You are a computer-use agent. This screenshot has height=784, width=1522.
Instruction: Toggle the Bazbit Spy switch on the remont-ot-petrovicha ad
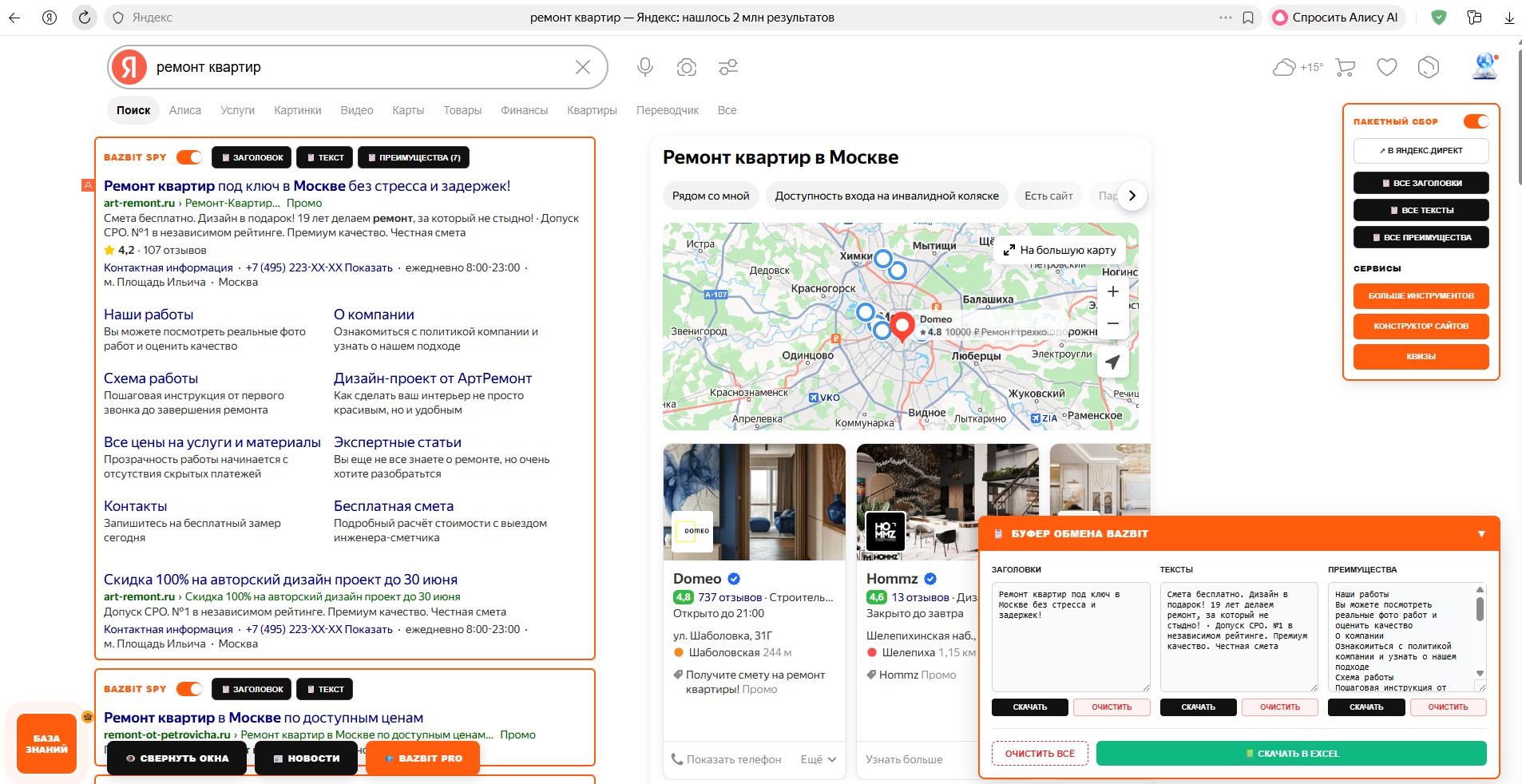tap(189, 689)
